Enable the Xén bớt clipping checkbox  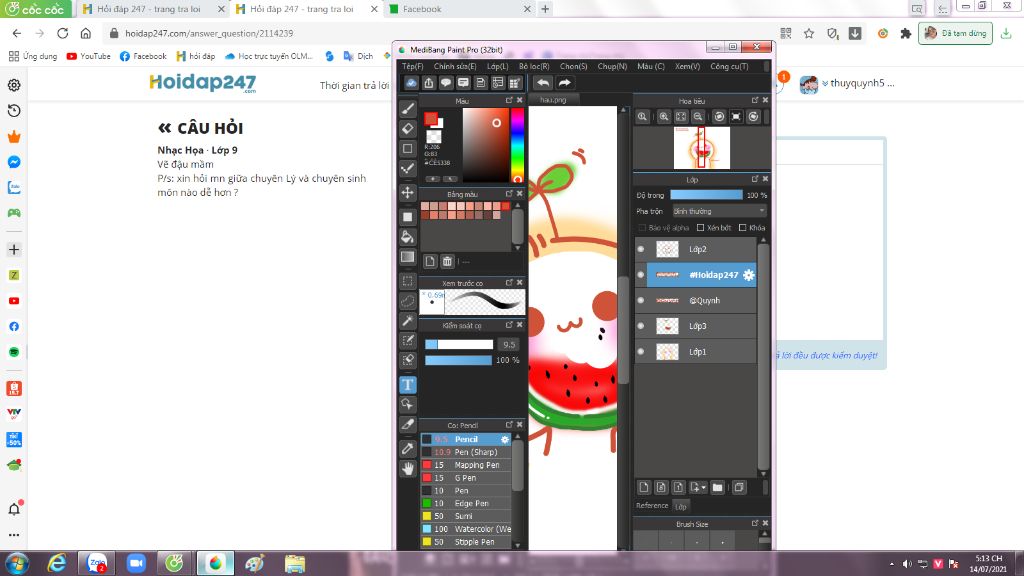pos(700,228)
